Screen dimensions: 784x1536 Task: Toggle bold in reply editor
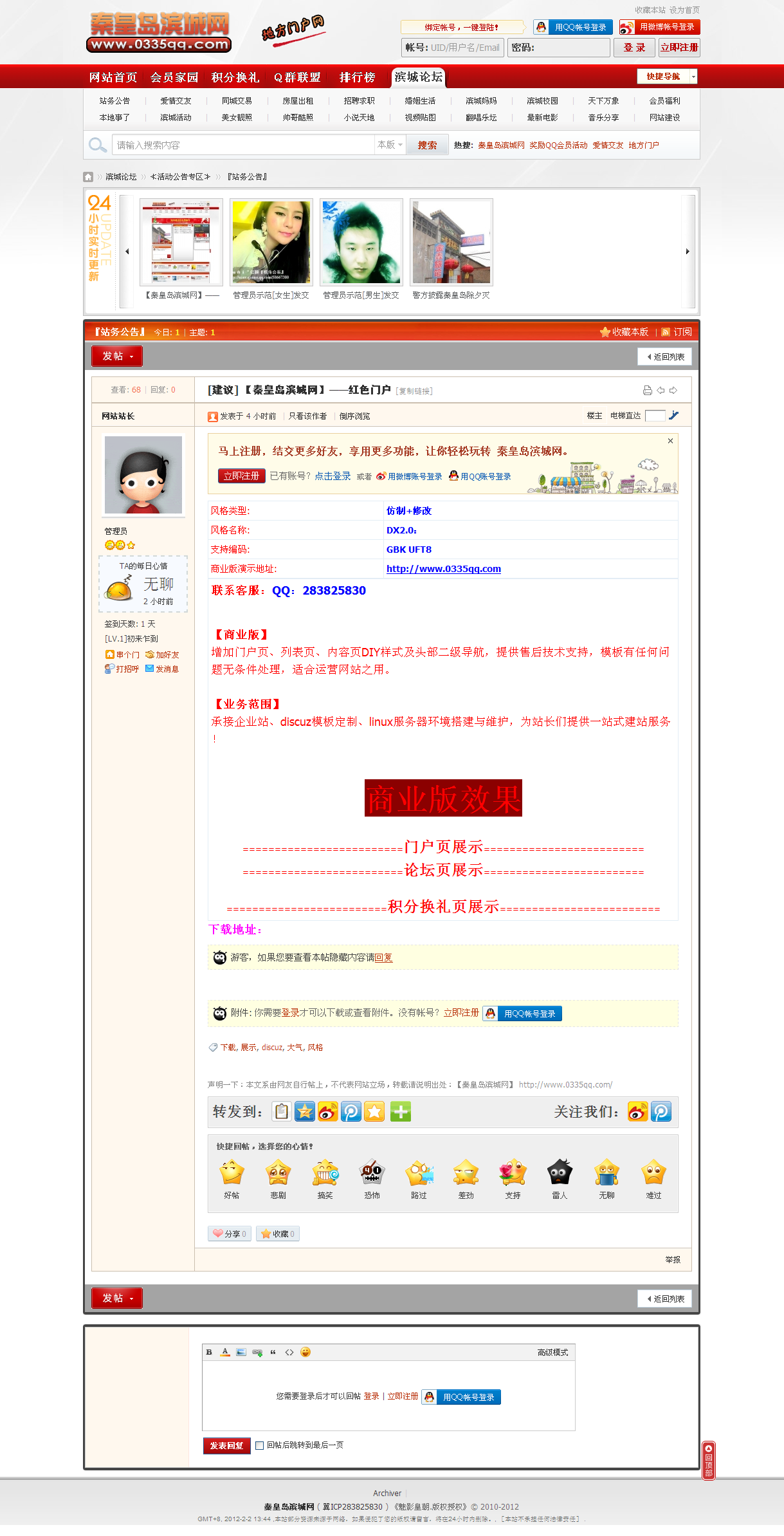(x=209, y=1352)
